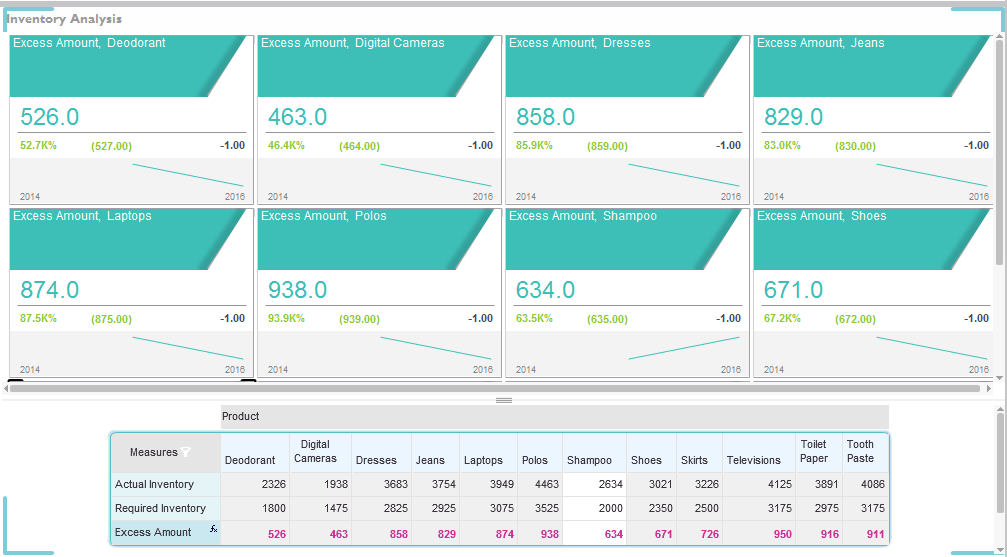1007x557 pixels.
Task: Click the small icon in Excess Amount row header
Action: 213,529
